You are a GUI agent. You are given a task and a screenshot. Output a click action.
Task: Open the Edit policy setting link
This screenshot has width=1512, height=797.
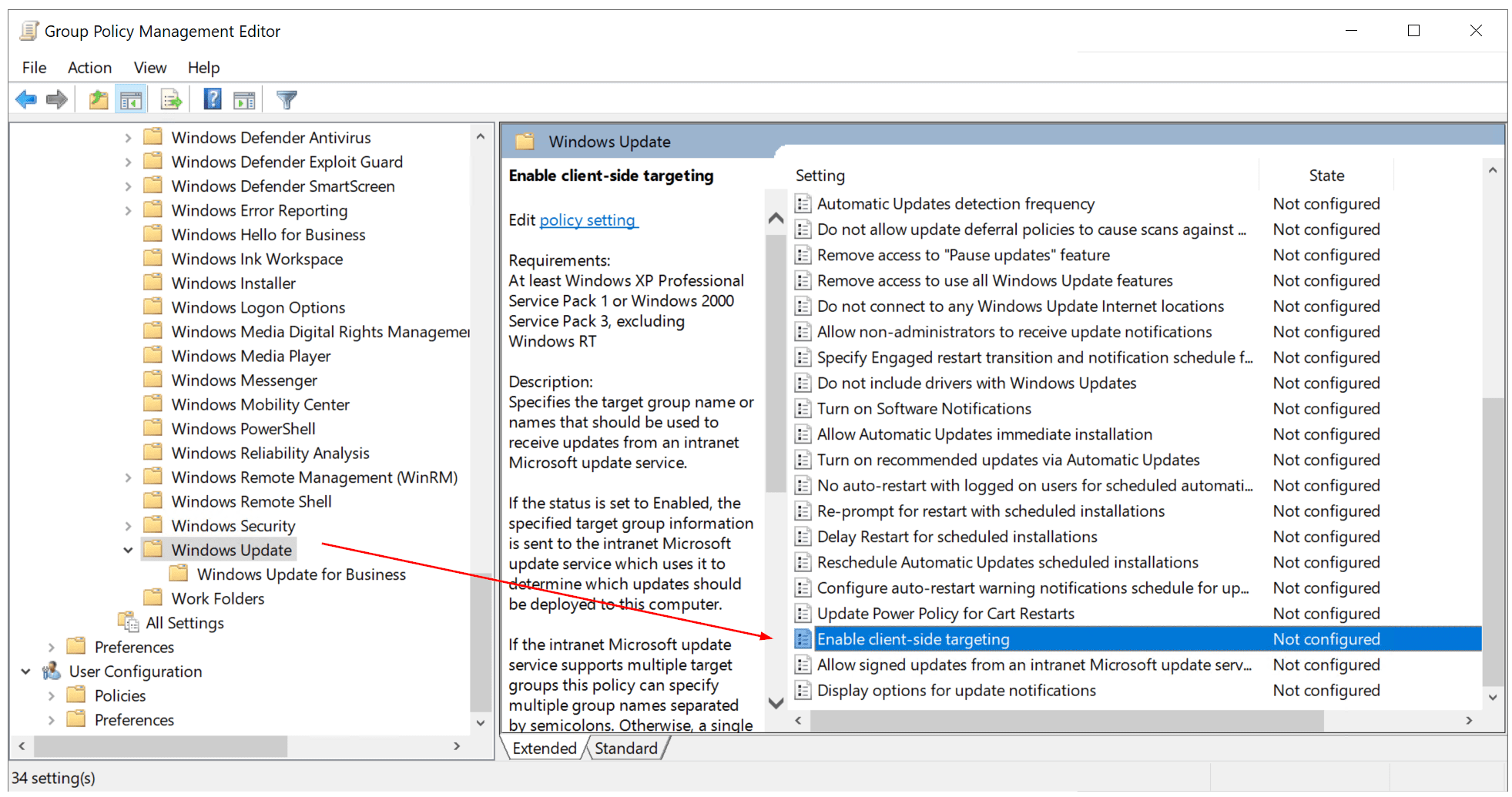588,220
